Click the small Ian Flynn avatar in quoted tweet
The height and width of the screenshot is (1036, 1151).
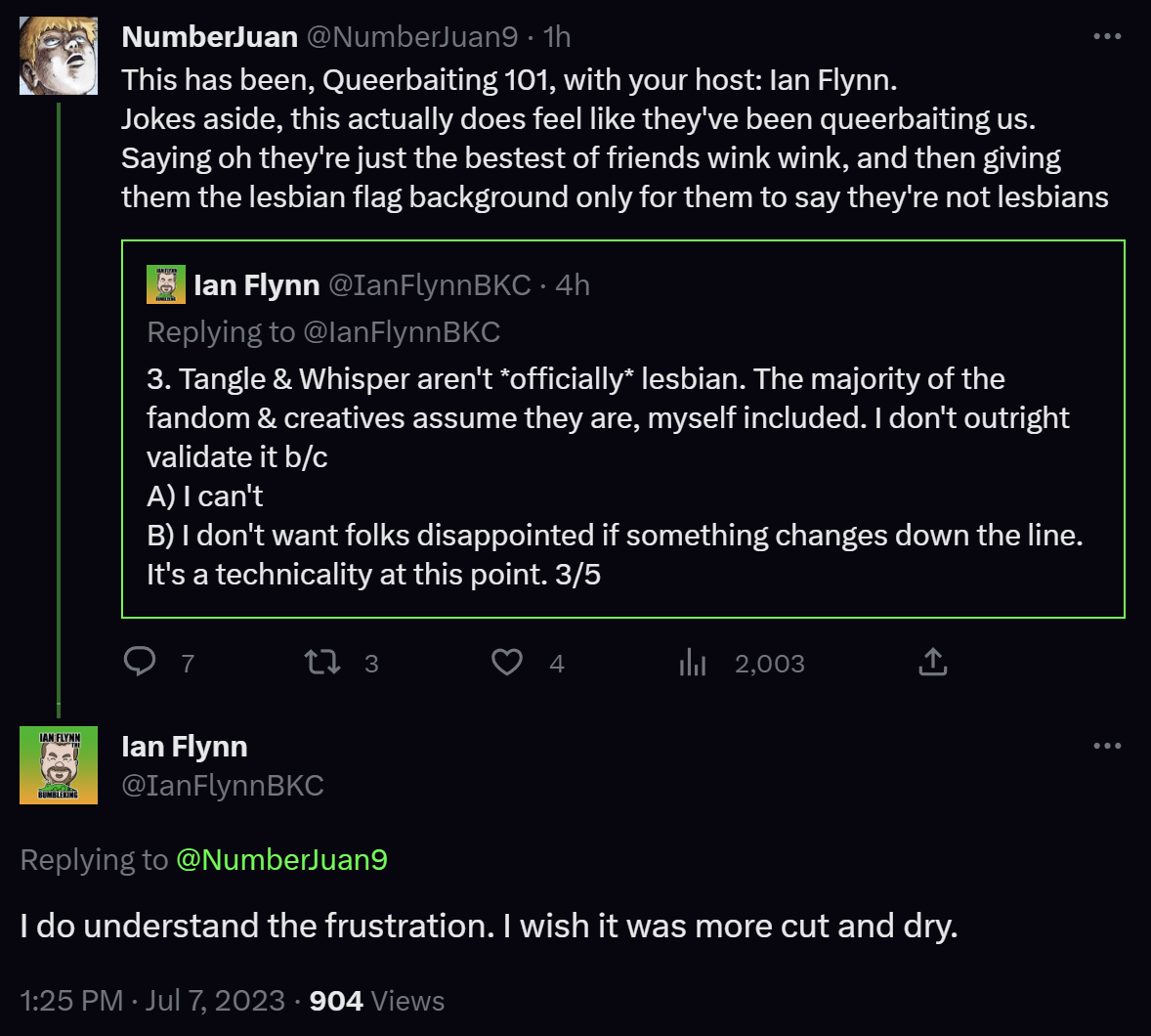tap(166, 284)
